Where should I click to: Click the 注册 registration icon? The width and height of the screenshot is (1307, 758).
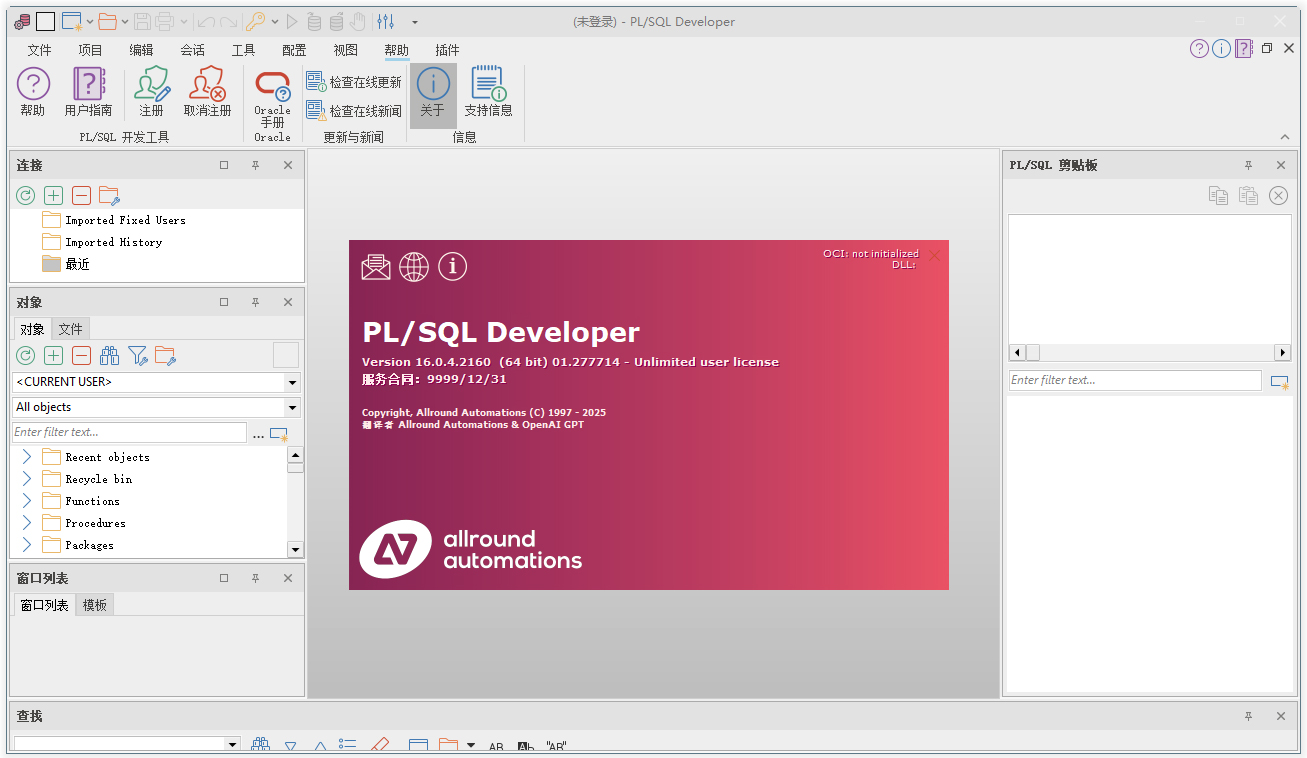coord(151,90)
